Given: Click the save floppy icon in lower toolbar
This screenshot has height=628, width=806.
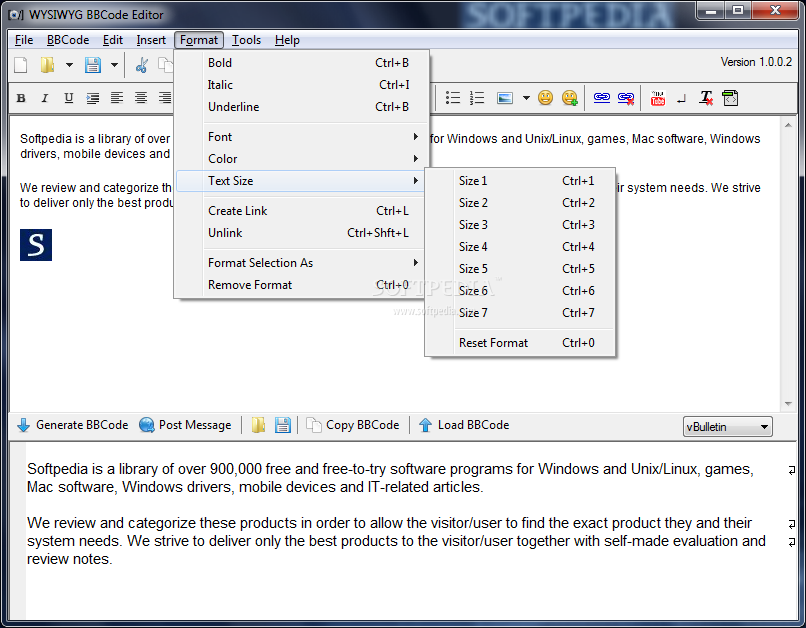Looking at the screenshot, I should (283, 425).
